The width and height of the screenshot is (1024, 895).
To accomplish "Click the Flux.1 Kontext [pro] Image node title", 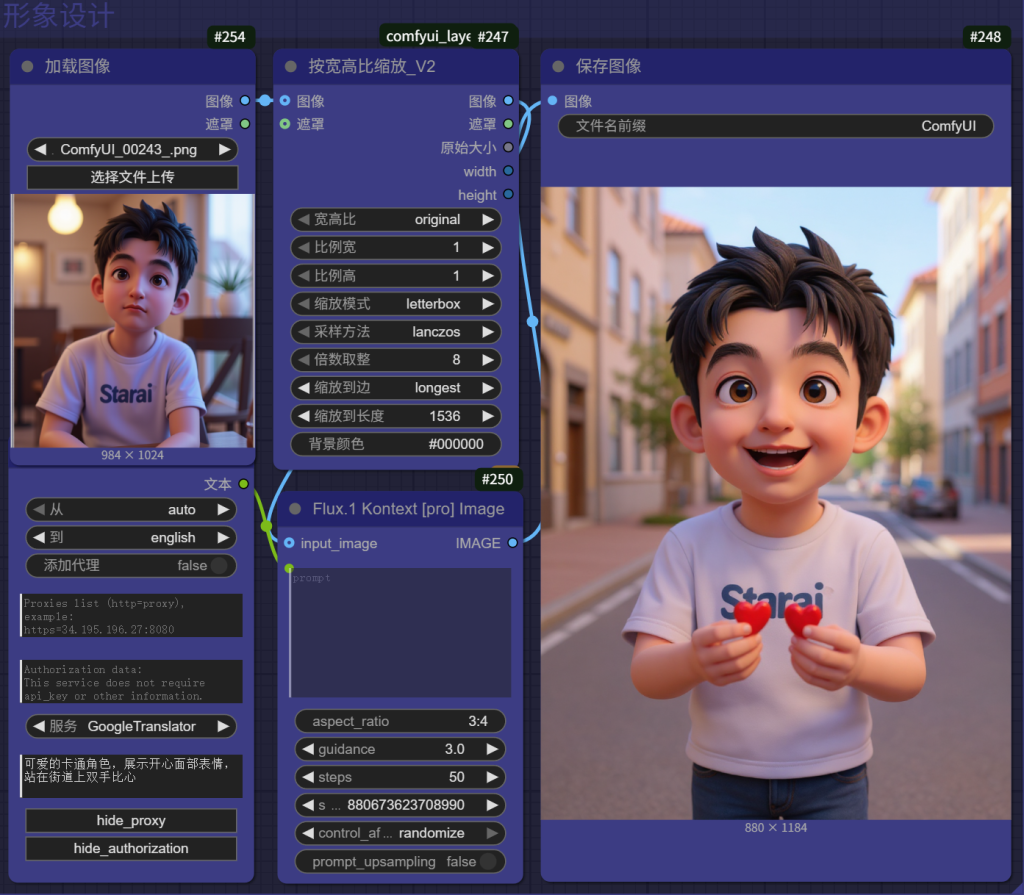I will point(408,509).
